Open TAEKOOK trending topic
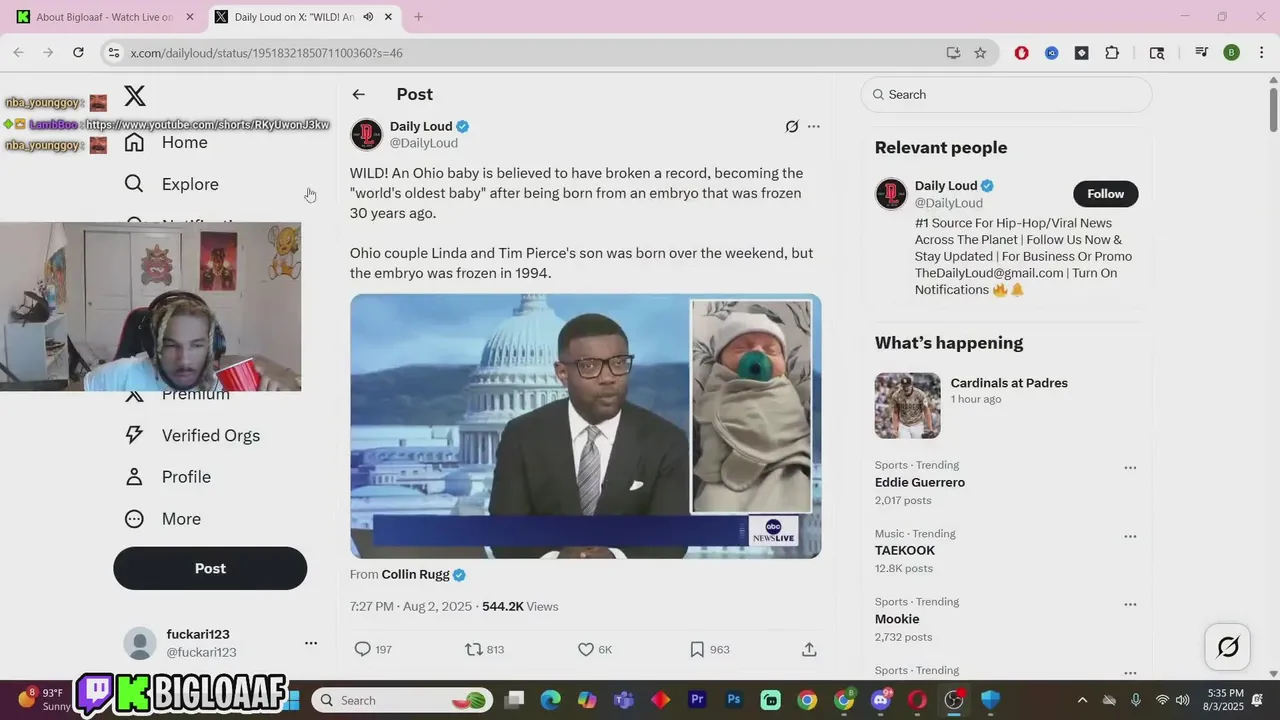 pyautogui.click(x=905, y=550)
